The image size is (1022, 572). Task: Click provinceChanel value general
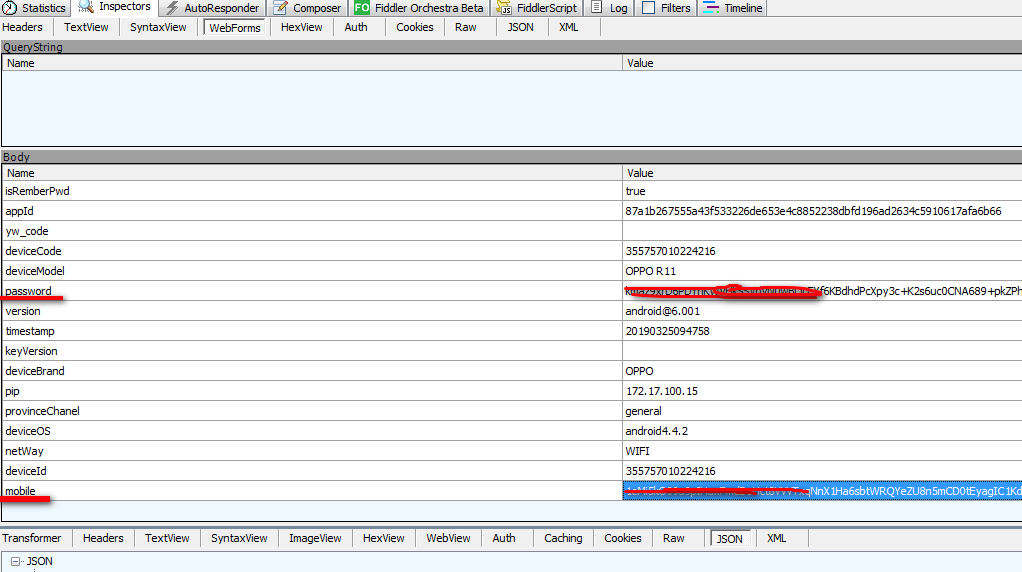tap(822, 411)
